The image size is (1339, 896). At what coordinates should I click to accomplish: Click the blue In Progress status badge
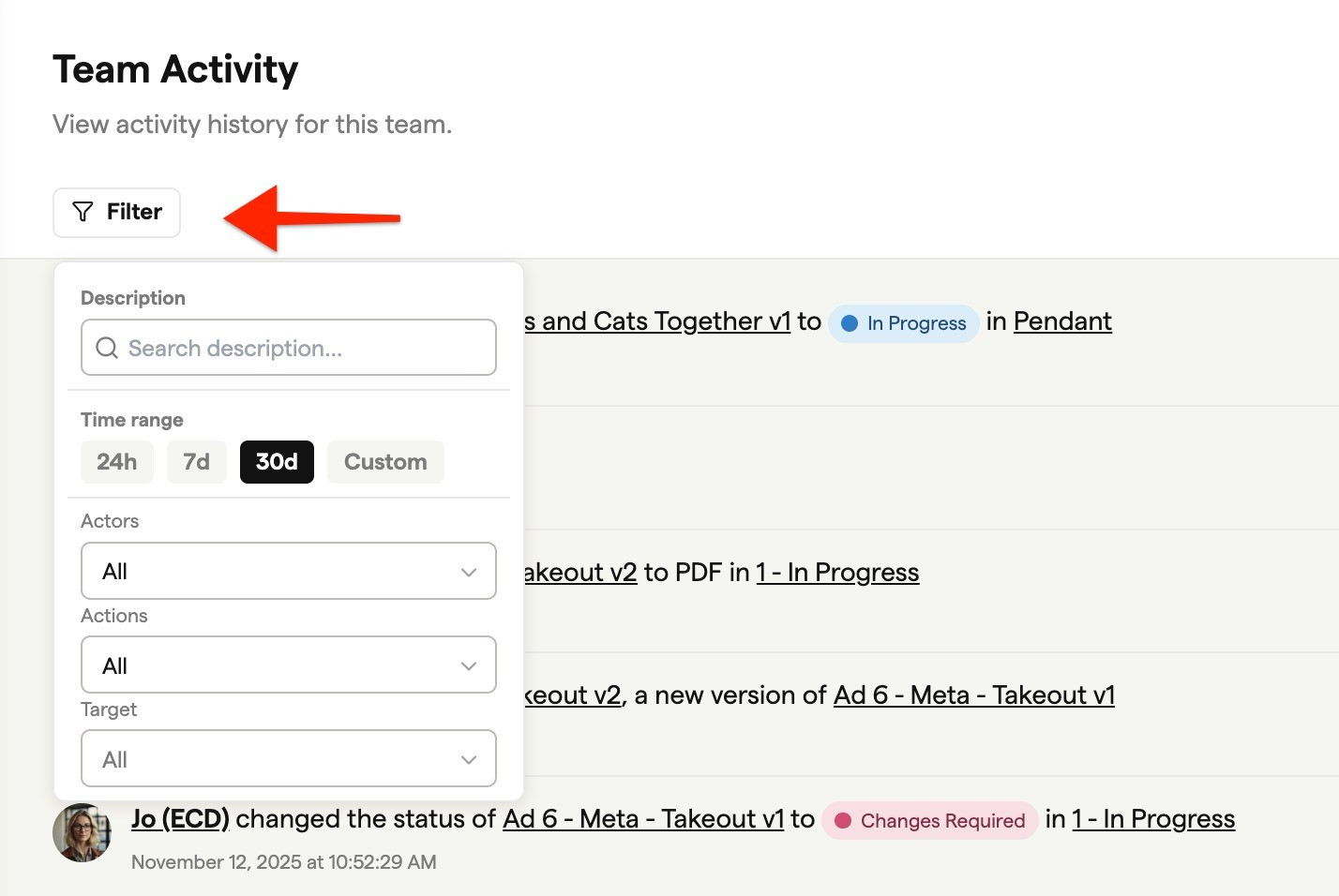pos(903,323)
